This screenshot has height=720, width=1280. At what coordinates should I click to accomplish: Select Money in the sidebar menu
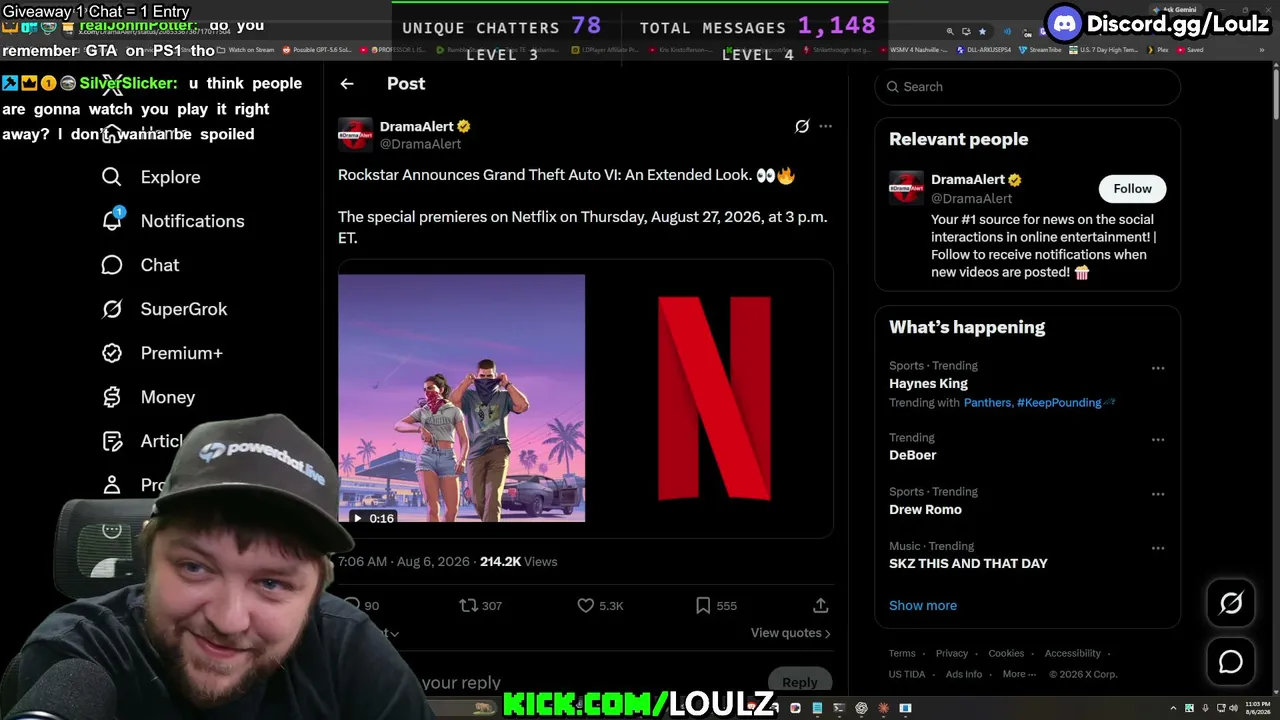(x=168, y=397)
